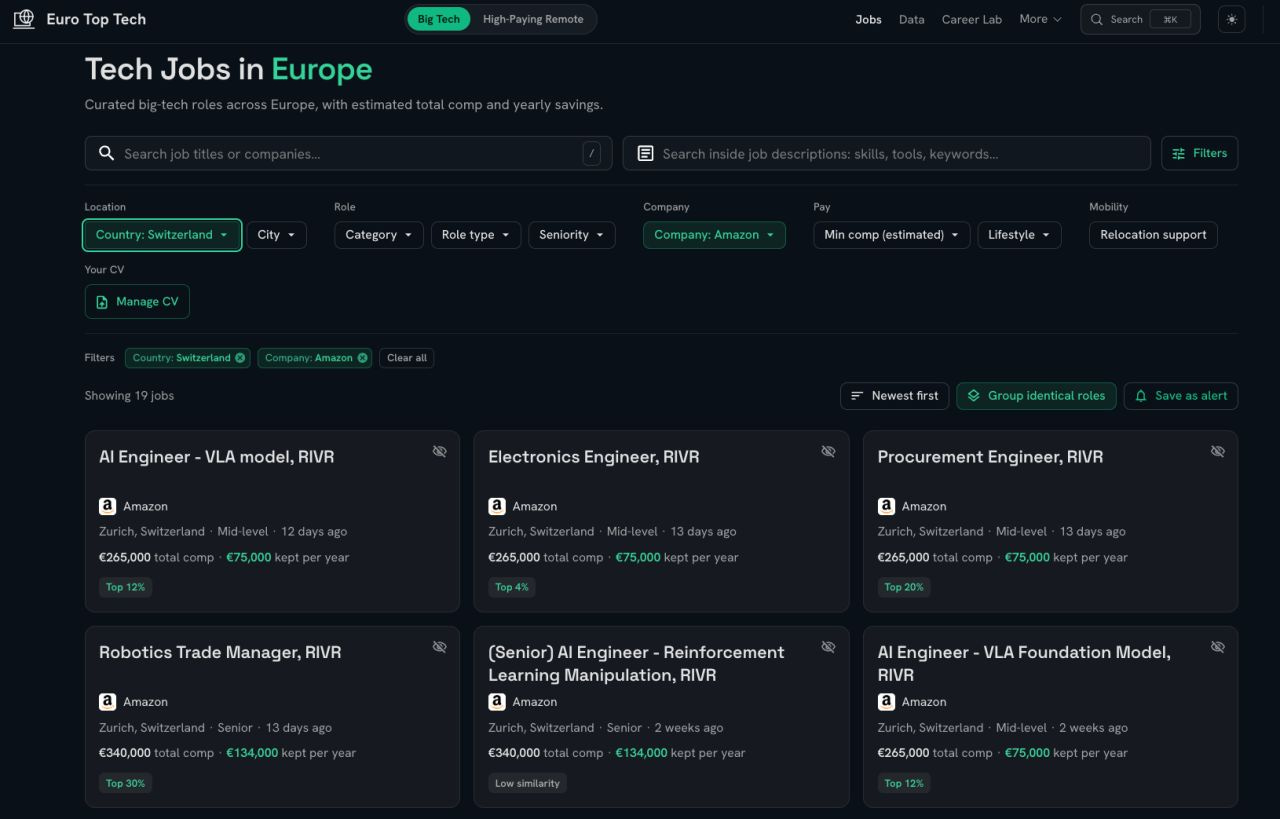Screen dimensions: 1280x819
Task: Click the Amazon logo on Electronics Engineer card
Action: pos(497,506)
